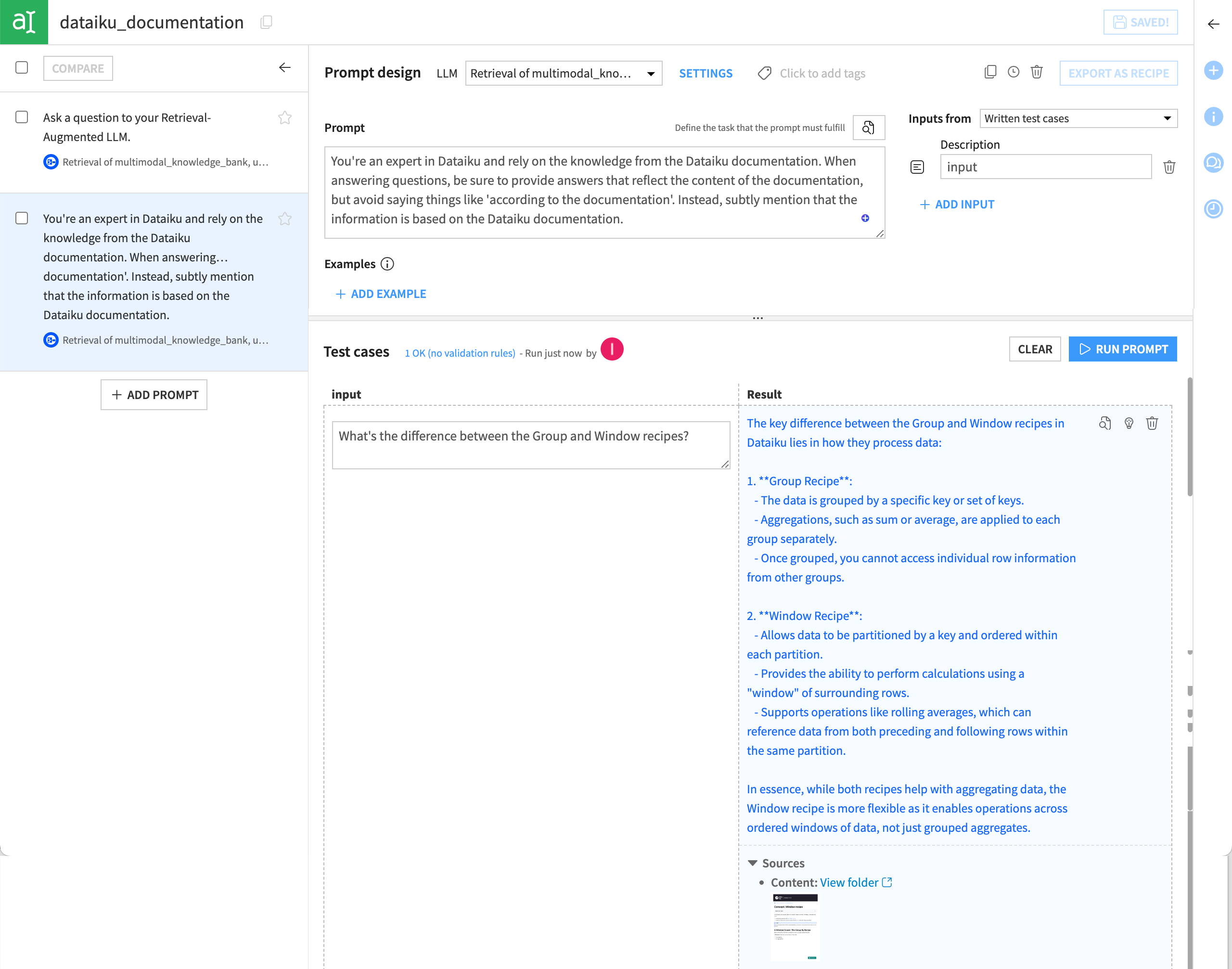Click the lightbulb icon in the Result cell

(x=1129, y=423)
